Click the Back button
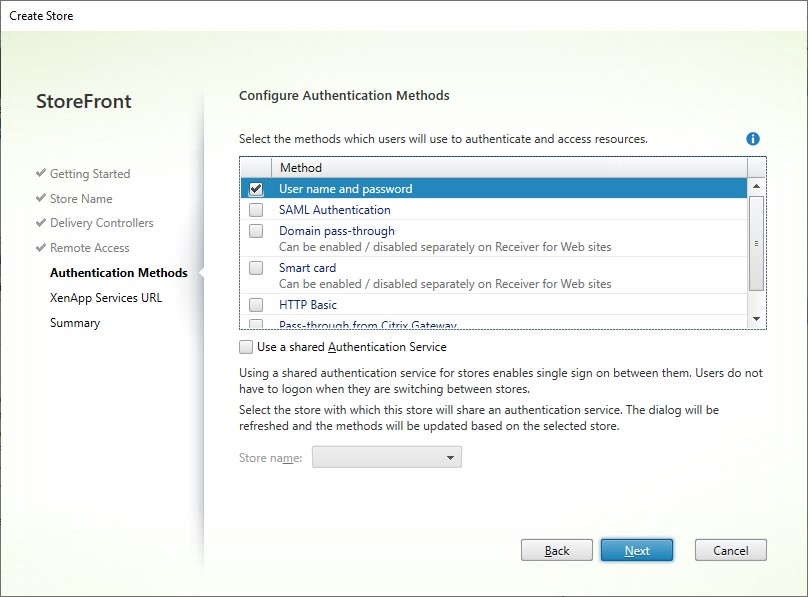The width and height of the screenshot is (808, 597). pos(557,551)
